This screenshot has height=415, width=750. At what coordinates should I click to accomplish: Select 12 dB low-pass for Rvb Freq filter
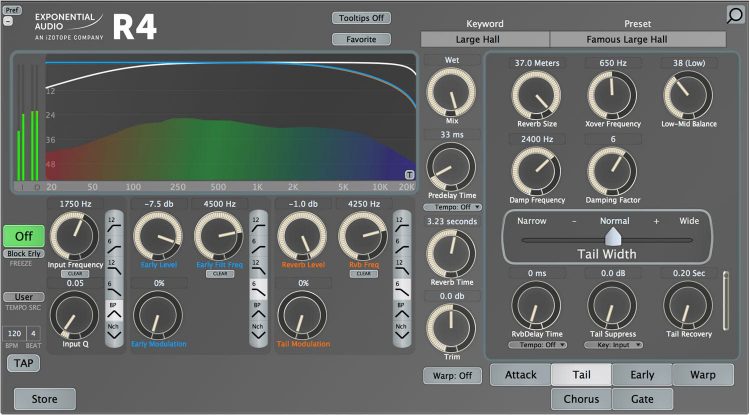(402, 267)
